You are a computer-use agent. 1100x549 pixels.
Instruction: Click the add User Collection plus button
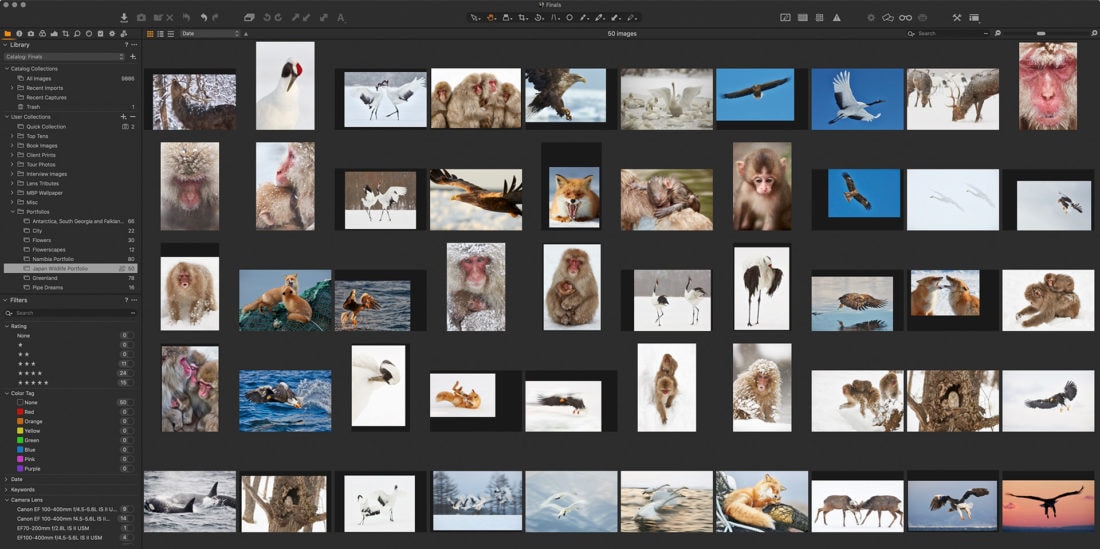click(123, 117)
